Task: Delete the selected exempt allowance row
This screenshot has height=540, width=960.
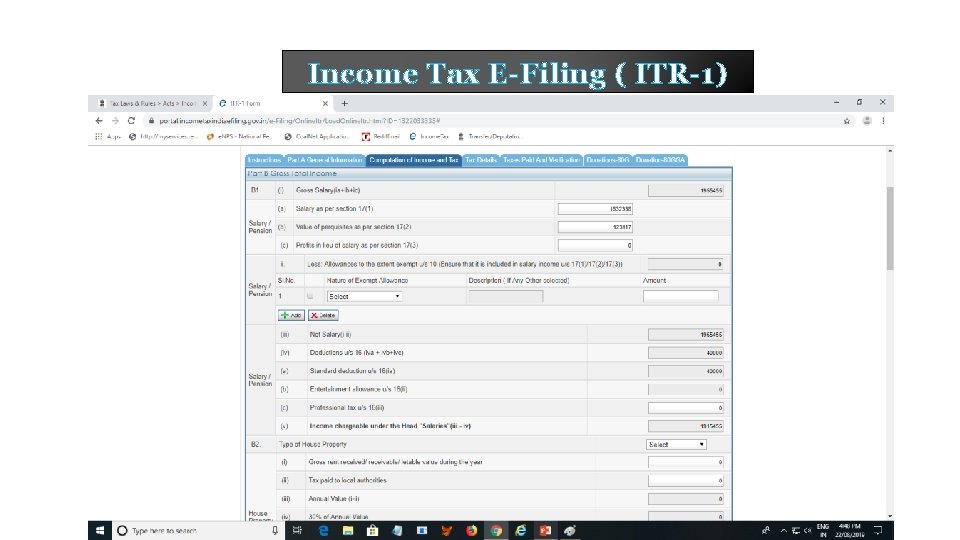Action: coord(323,315)
